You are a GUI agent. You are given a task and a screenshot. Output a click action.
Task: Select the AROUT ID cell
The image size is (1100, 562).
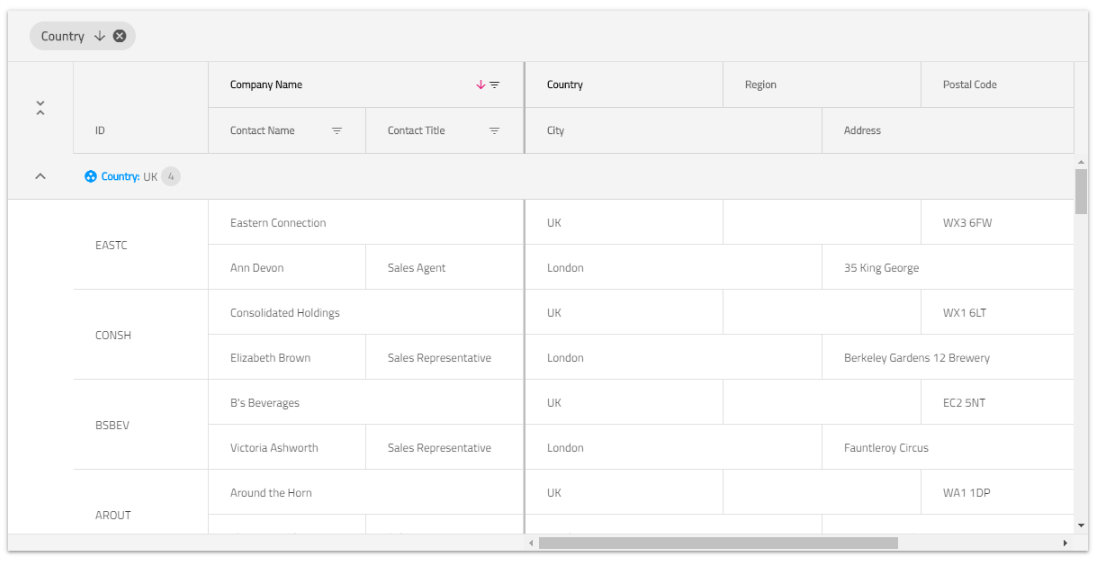141,502
